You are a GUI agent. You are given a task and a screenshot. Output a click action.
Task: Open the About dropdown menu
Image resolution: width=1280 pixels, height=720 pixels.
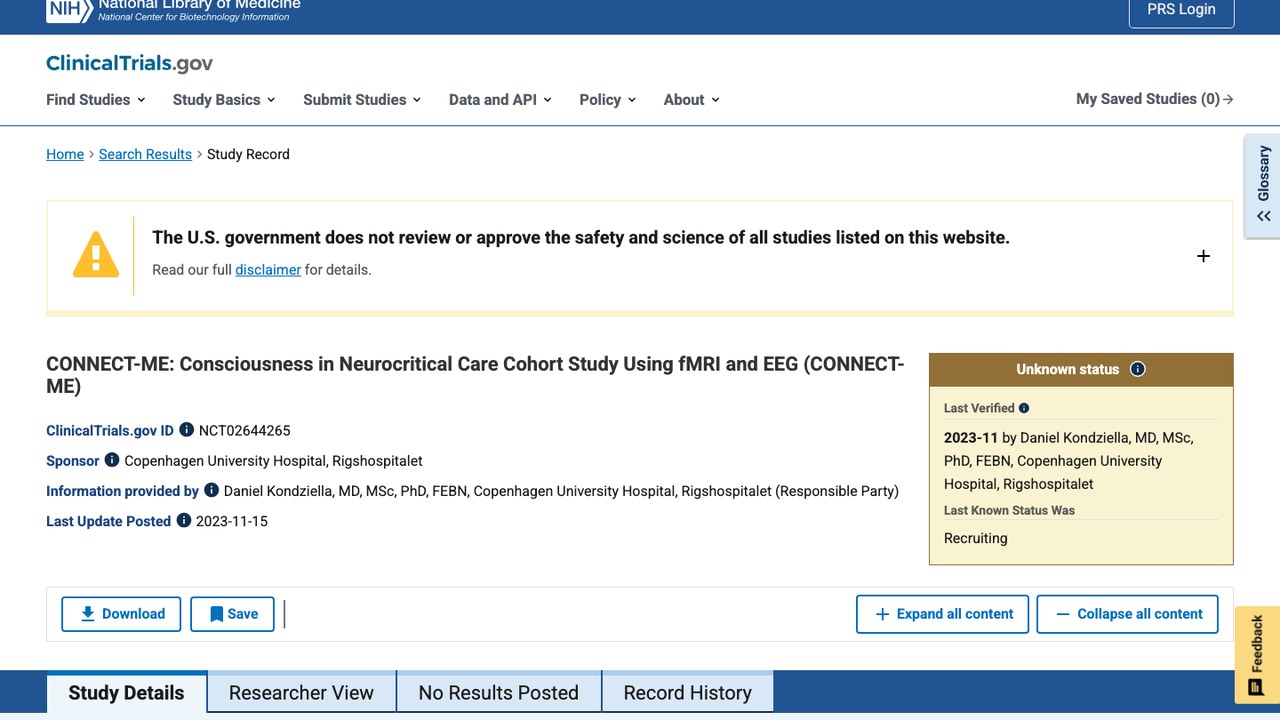pos(692,99)
